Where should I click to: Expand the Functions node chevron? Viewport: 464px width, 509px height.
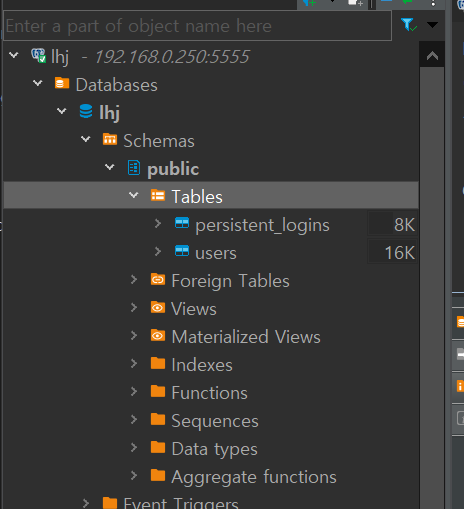click(x=134, y=391)
